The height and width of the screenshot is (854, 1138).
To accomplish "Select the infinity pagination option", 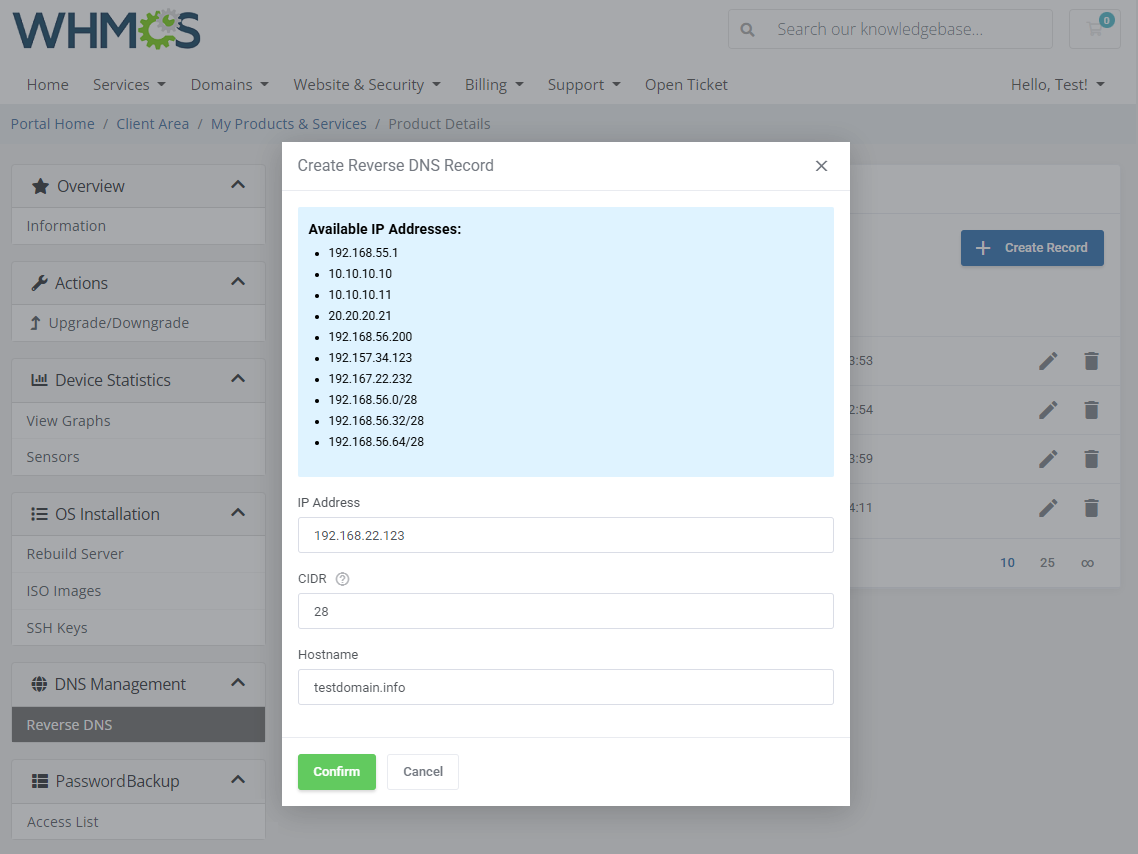I will [x=1087, y=562].
